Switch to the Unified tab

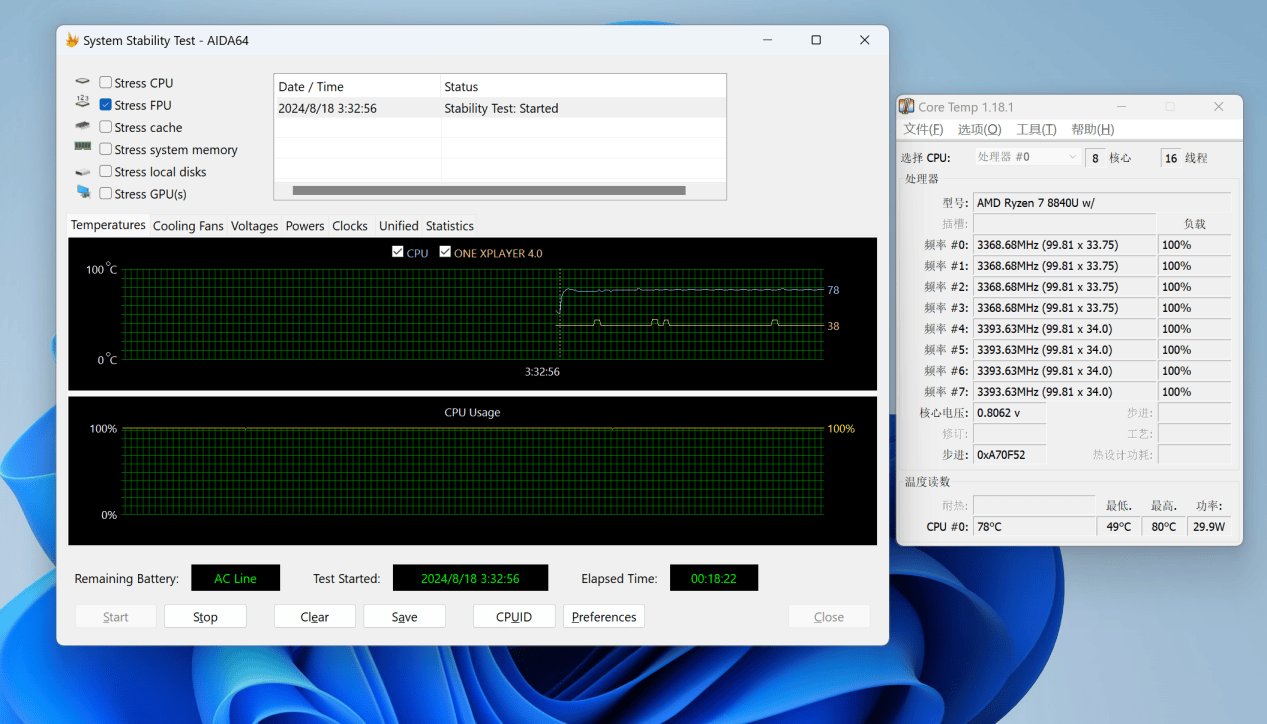click(x=399, y=226)
